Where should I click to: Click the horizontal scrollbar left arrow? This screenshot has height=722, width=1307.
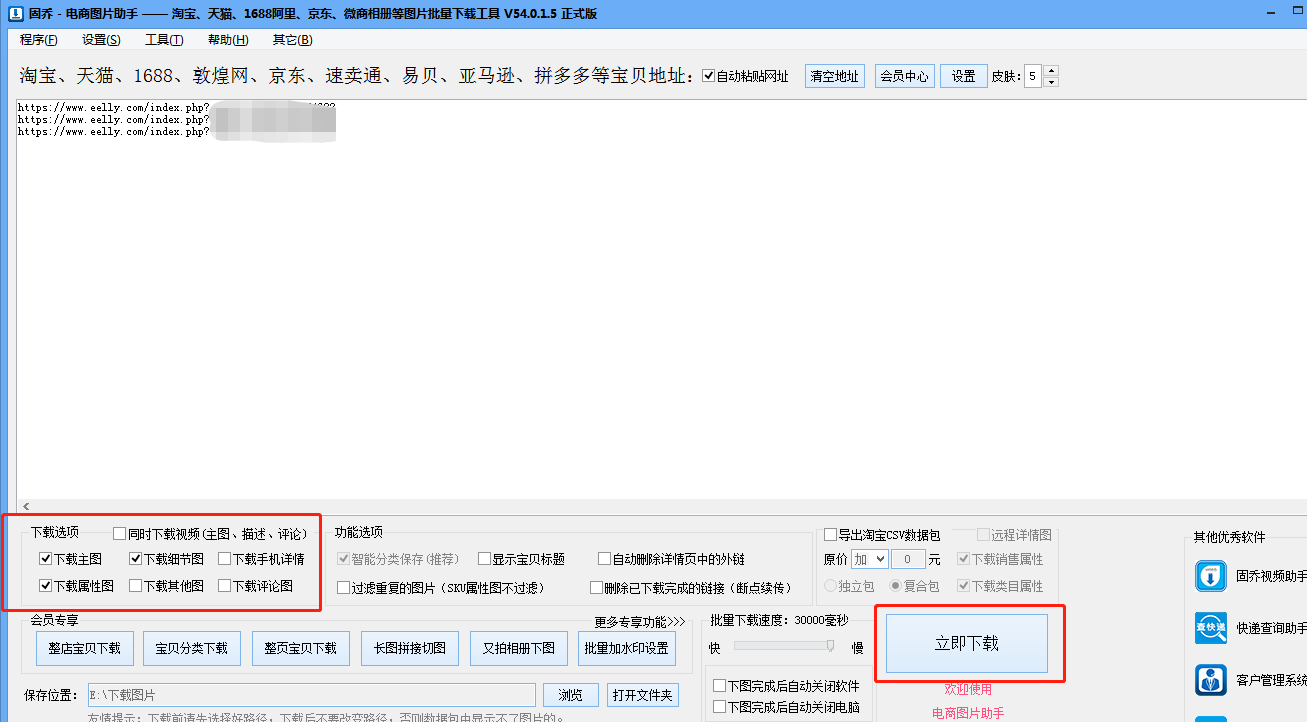pyautogui.click(x=26, y=507)
